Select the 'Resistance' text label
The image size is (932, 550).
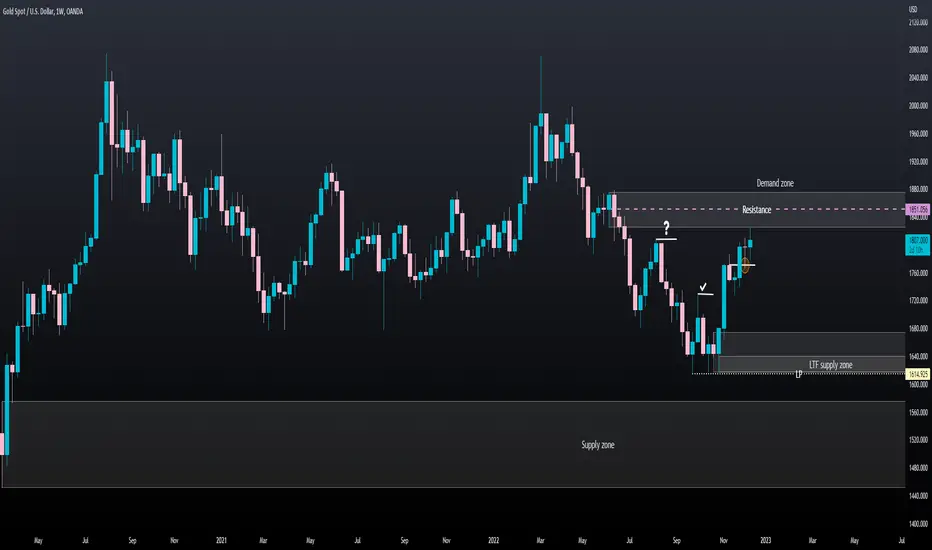pyautogui.click(x=756, y=209)
